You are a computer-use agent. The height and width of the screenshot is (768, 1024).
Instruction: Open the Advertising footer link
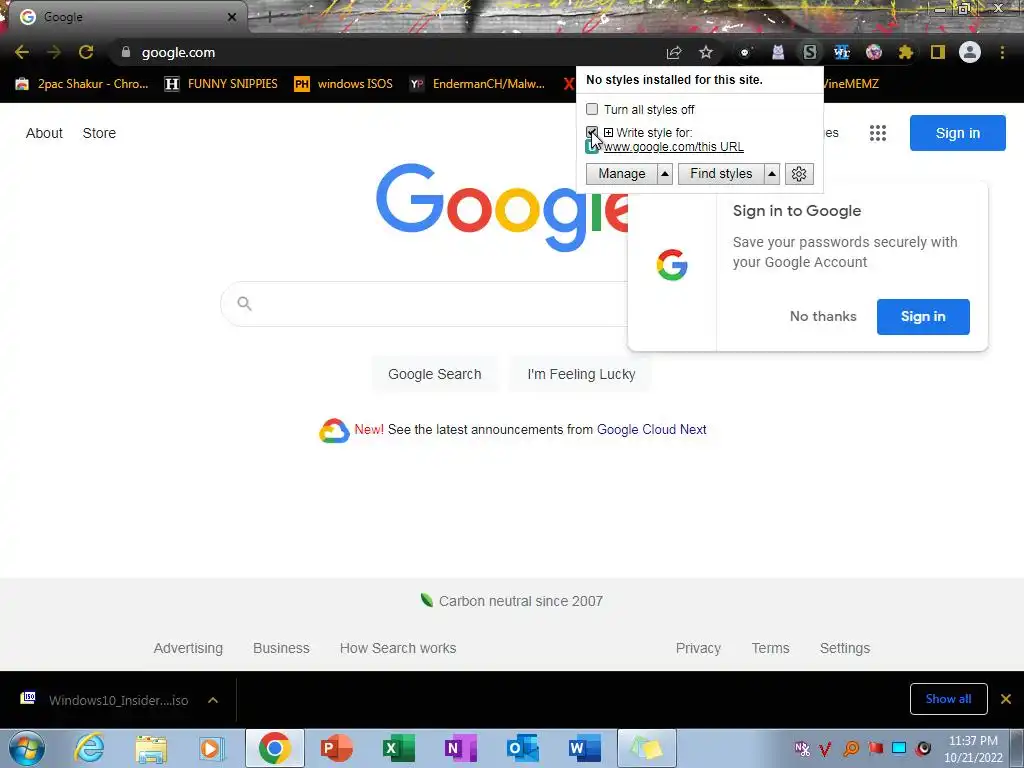188,648
